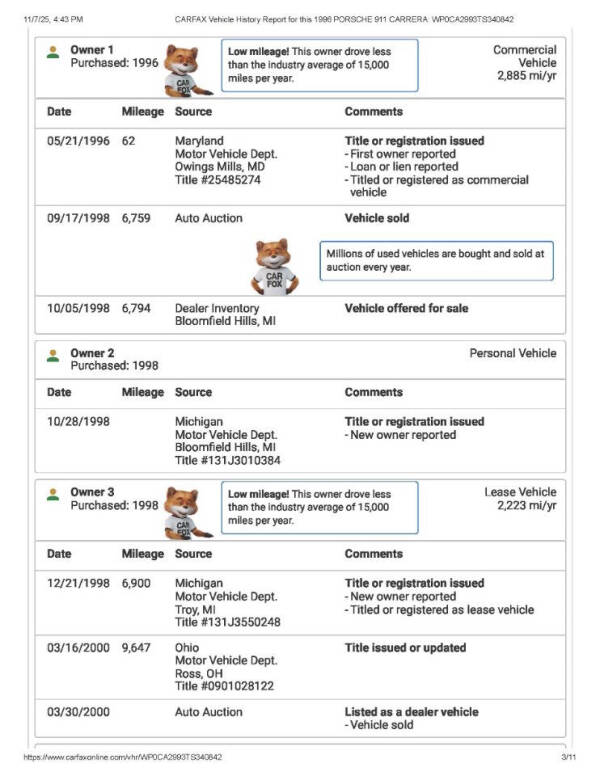
Task: Select Michigan Title #131J3010384
Action: 228,460
